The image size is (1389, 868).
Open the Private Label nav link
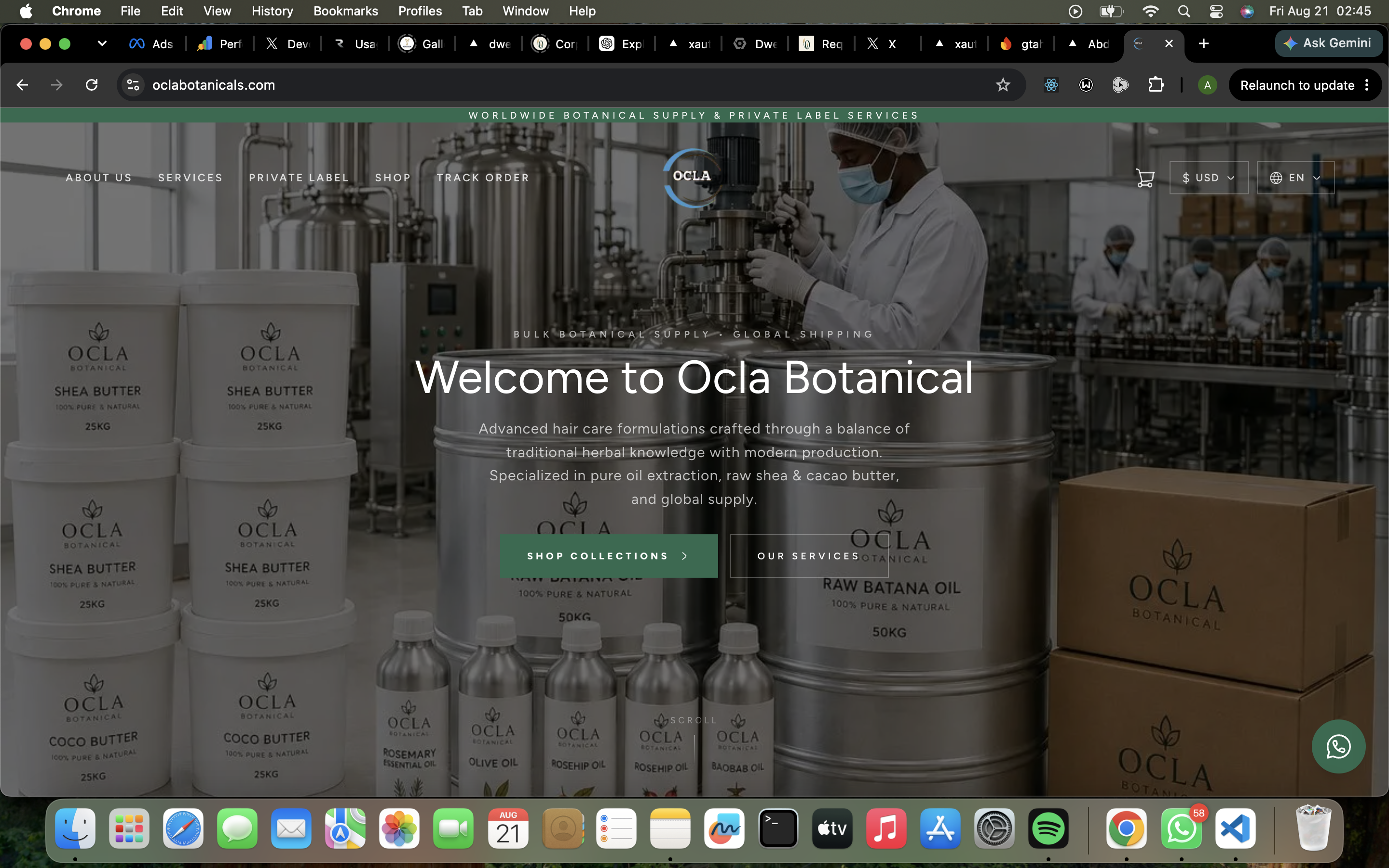click(x=299, y=178)
